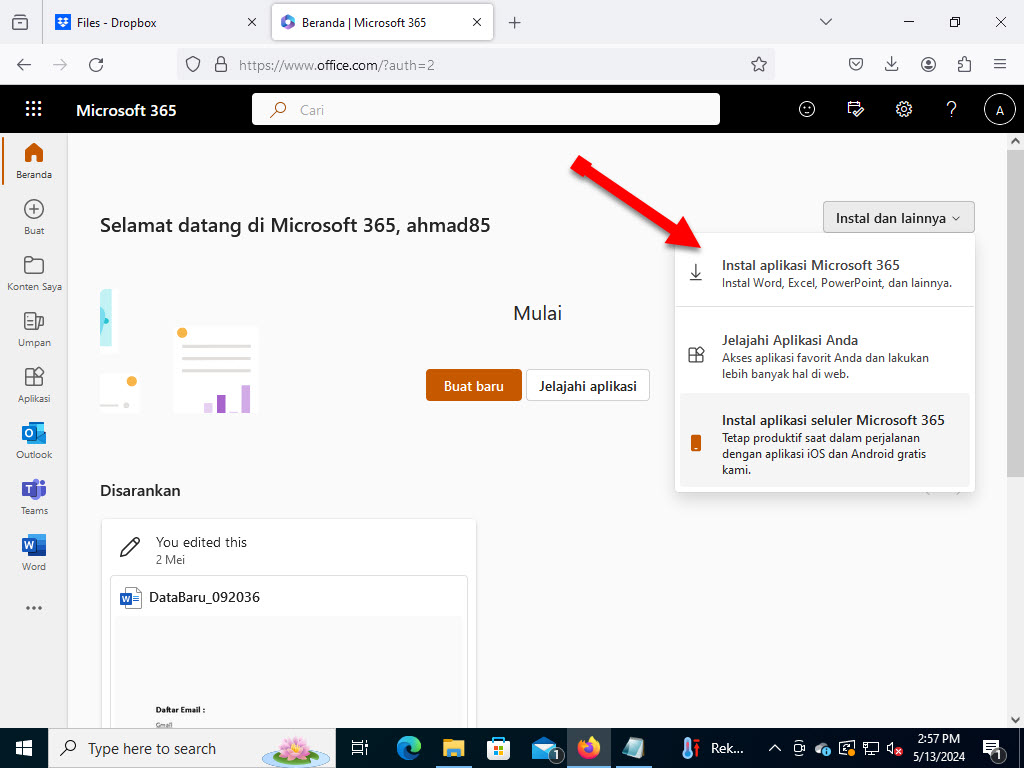Open the Umpan feed icon

[33, 327]
